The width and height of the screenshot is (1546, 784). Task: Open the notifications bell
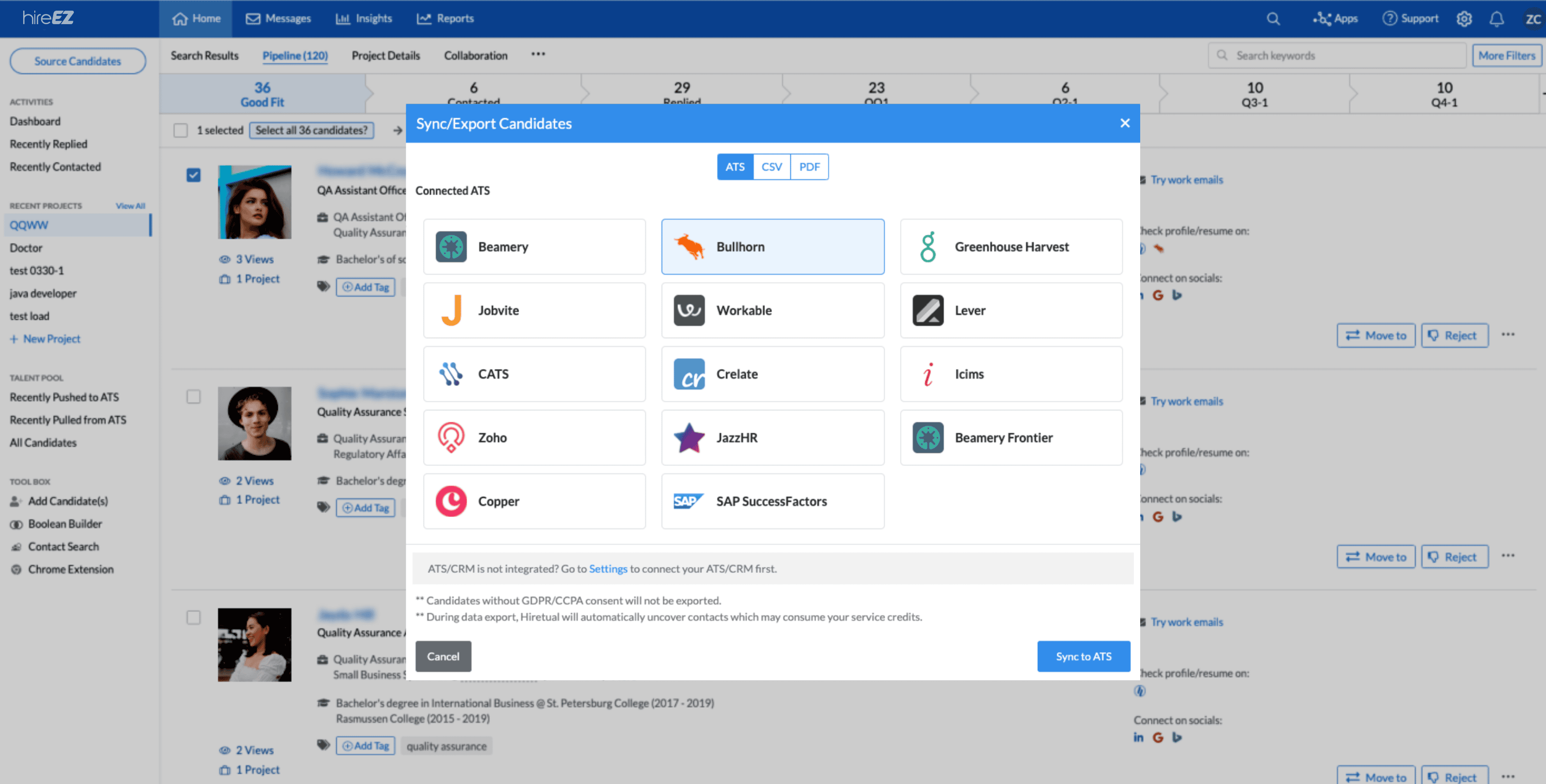(1496, 18)
